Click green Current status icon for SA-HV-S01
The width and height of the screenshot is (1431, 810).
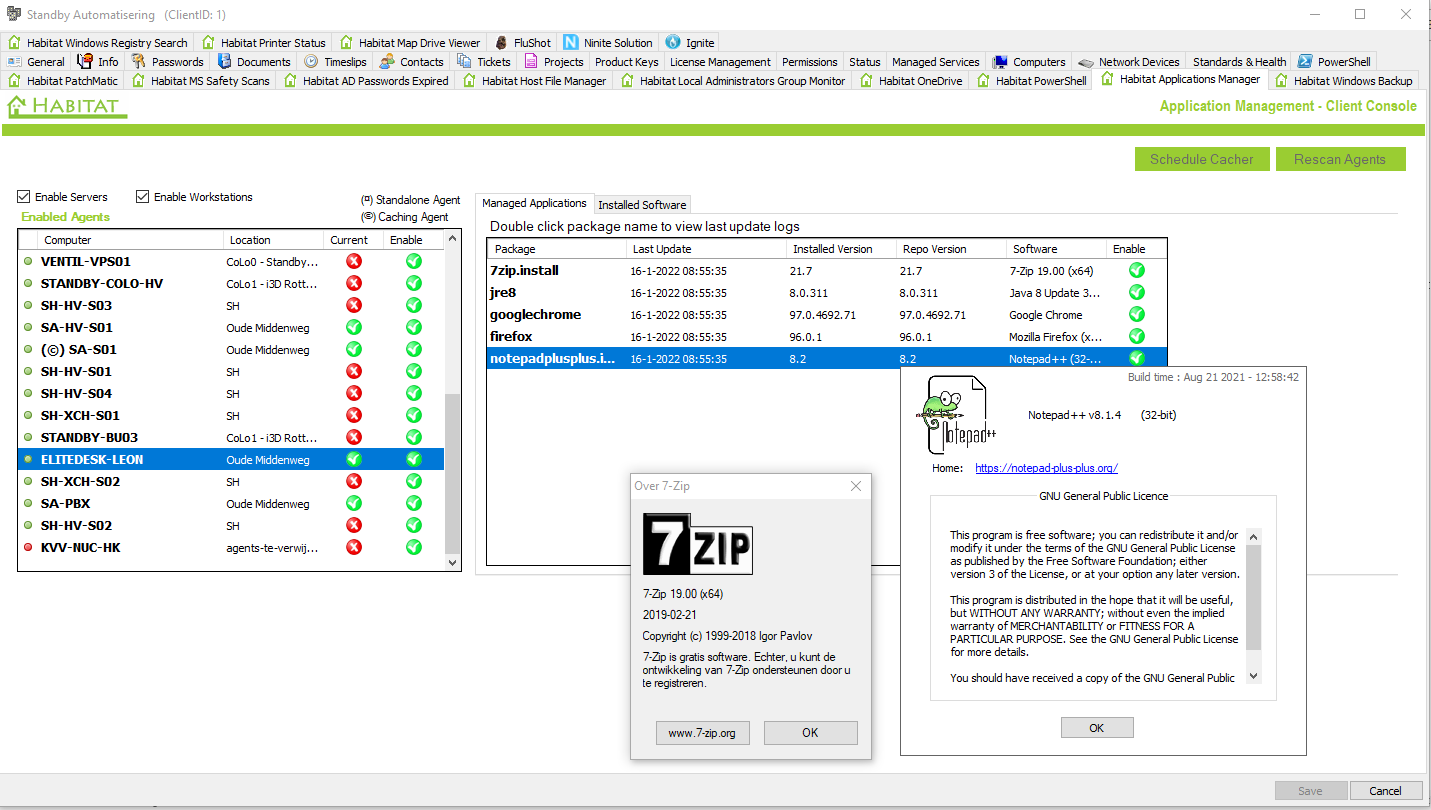click(353, 328)
